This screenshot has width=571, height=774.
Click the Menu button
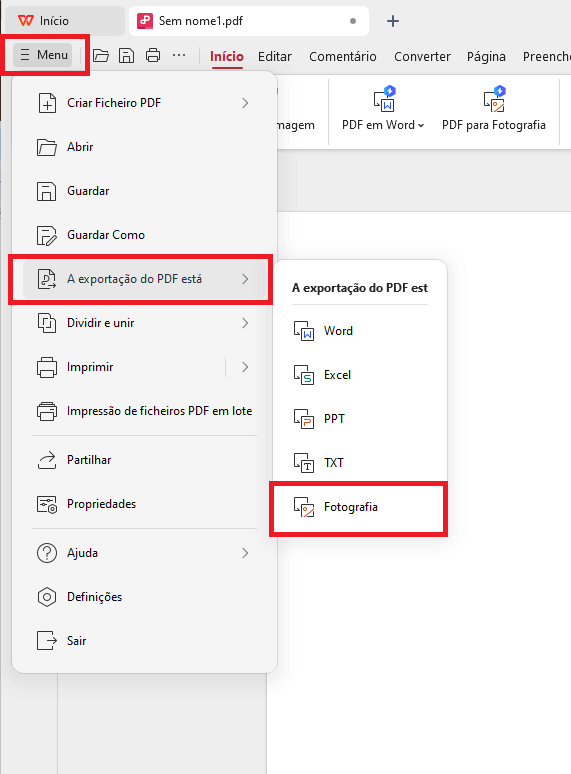(x=44, y=55)
